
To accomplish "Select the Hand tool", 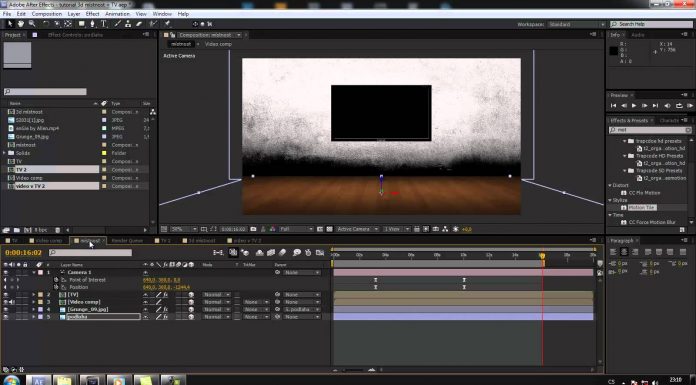I will point(21,24).
